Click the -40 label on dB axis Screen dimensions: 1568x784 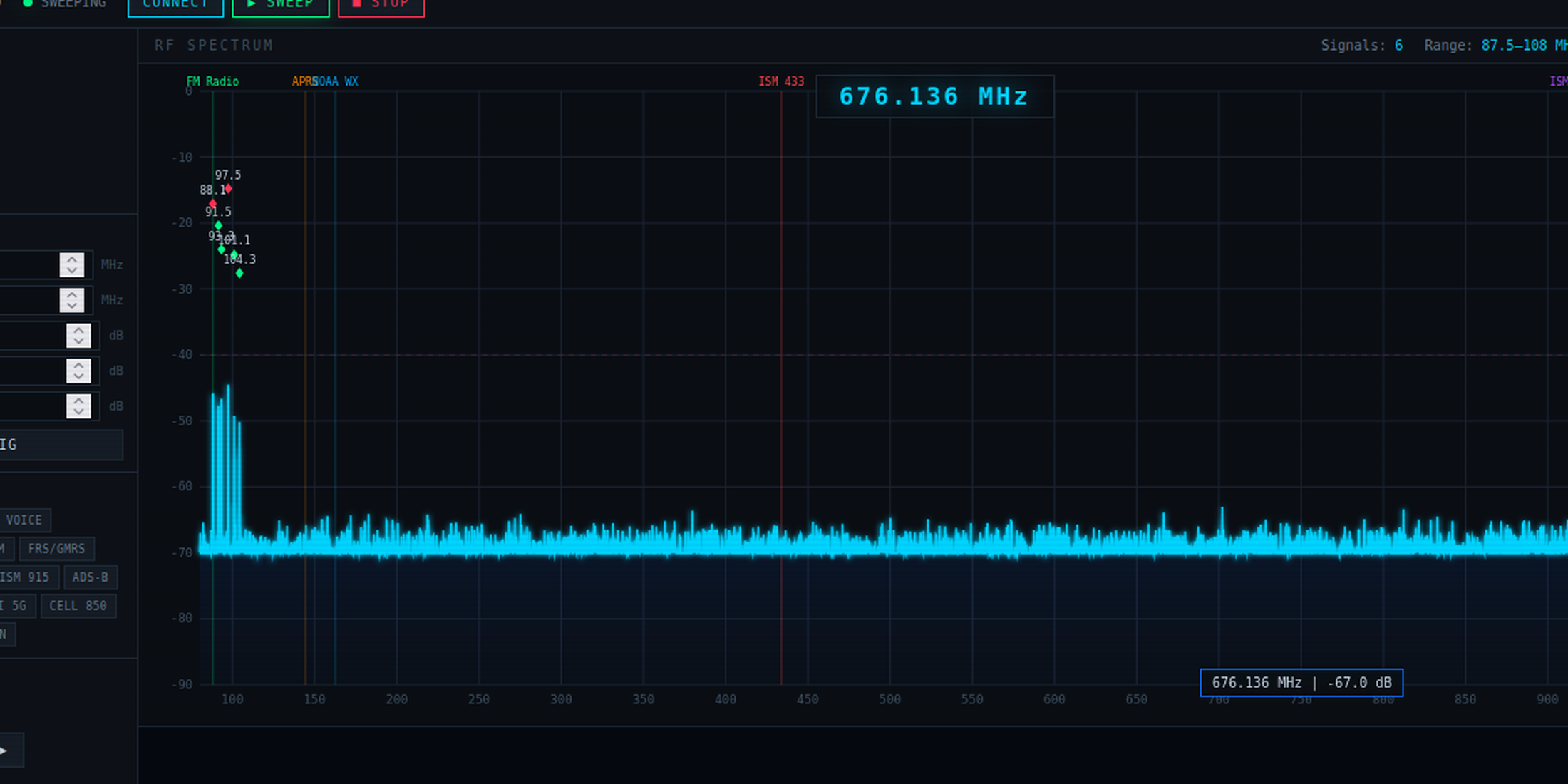[x=182, y=355]
